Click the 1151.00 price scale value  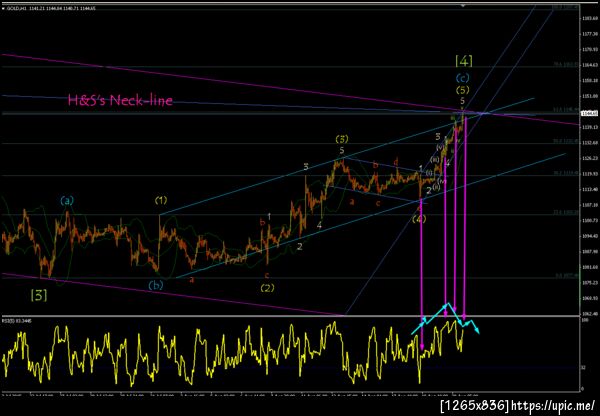tap(590, 96)
